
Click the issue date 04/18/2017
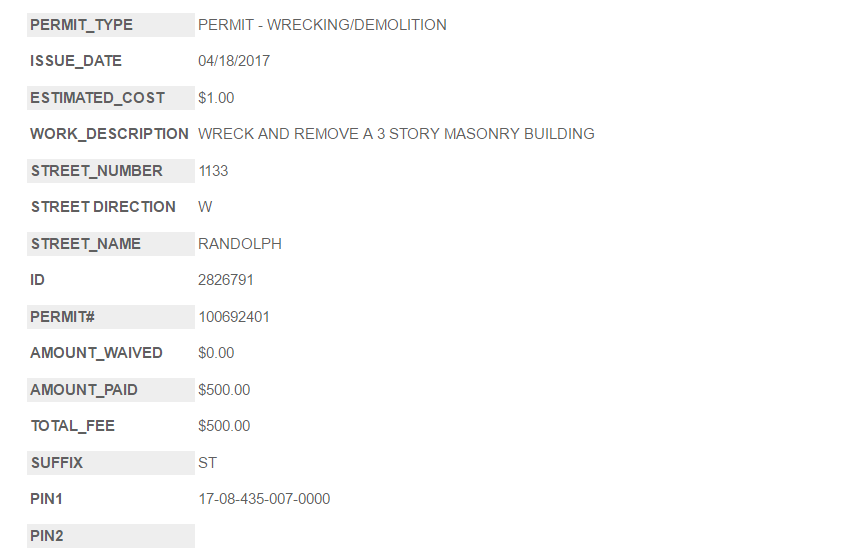point(234,61)
